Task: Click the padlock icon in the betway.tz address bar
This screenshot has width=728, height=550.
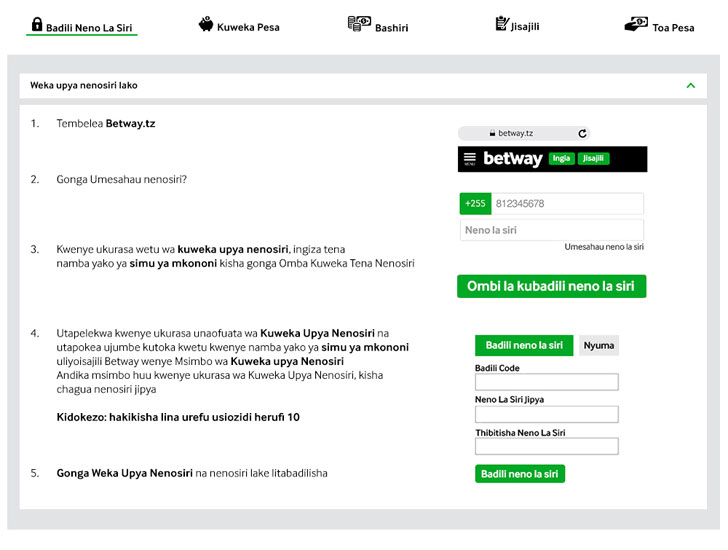Action: click(x=492, y=133)
